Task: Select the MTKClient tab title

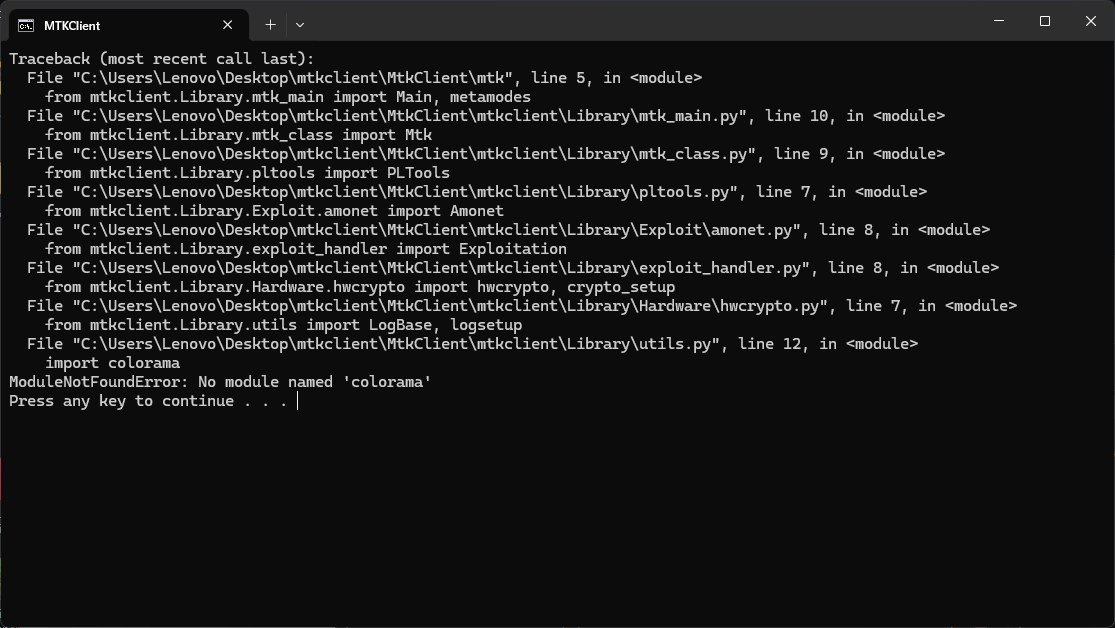Action: point(72,25)
